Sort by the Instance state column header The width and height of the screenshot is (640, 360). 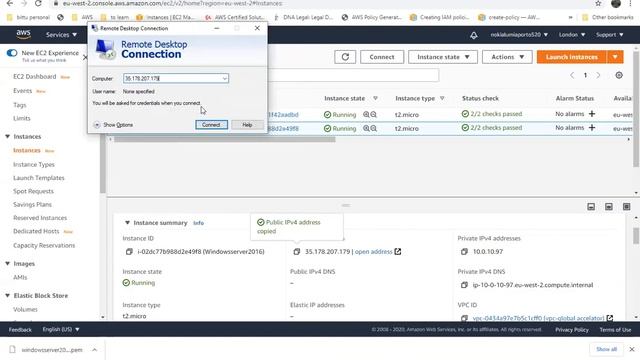pyautogui.click(x=344, y=98)
